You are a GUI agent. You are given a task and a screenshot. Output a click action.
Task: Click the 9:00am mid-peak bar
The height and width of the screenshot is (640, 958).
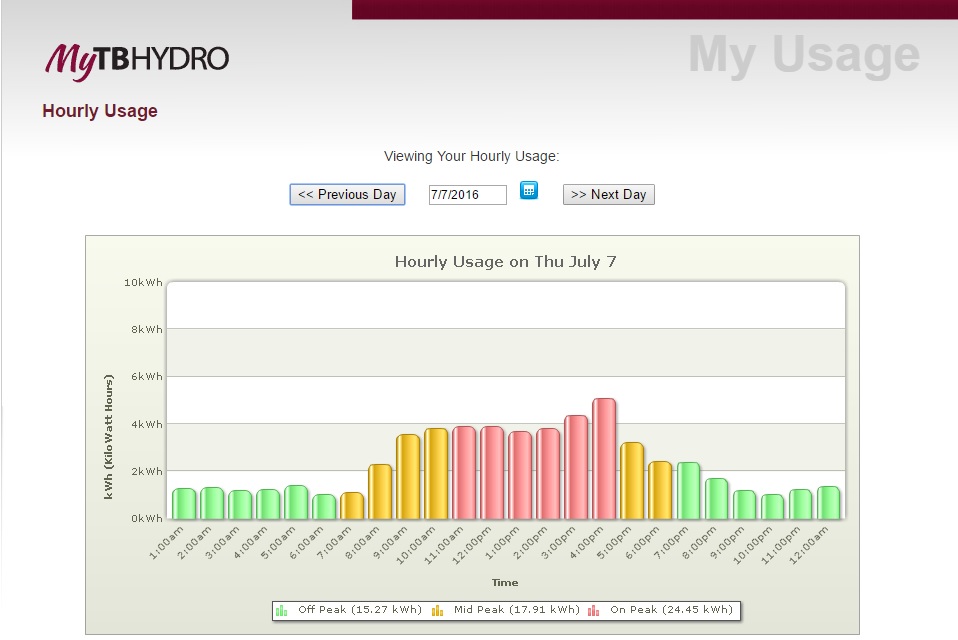[408, 477]
